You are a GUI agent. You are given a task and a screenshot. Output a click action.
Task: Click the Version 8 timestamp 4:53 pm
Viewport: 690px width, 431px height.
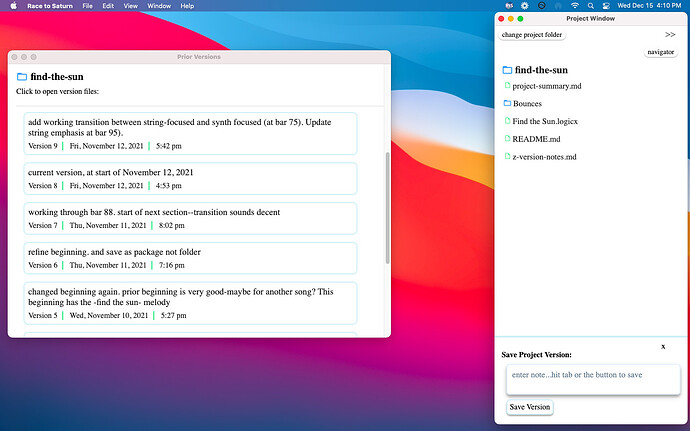pos(169,186)
